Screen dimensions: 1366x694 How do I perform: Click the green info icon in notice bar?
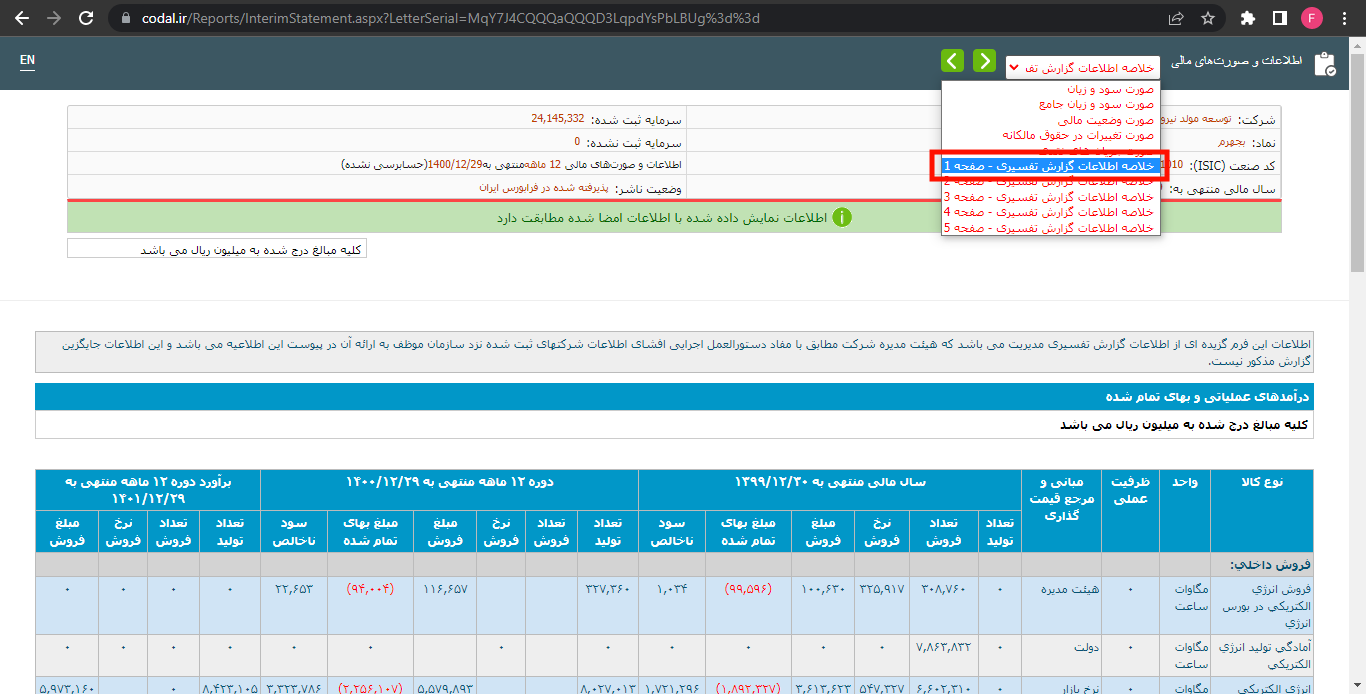pos(842,217)
